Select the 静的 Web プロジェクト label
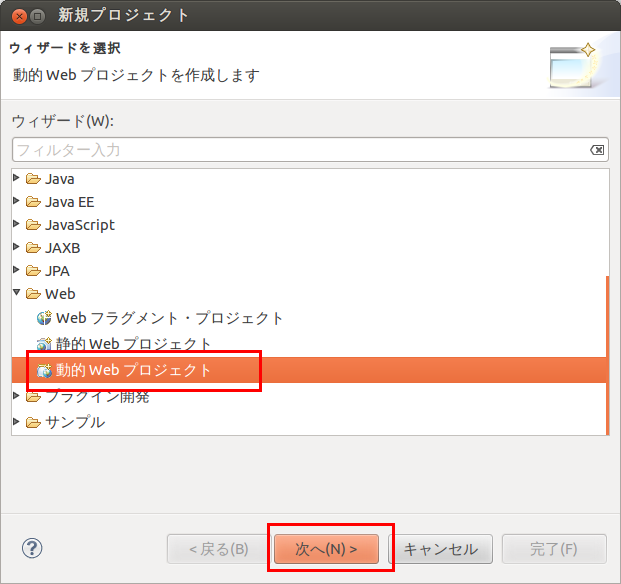Screen dimensions: 621x584 point(133,344)
